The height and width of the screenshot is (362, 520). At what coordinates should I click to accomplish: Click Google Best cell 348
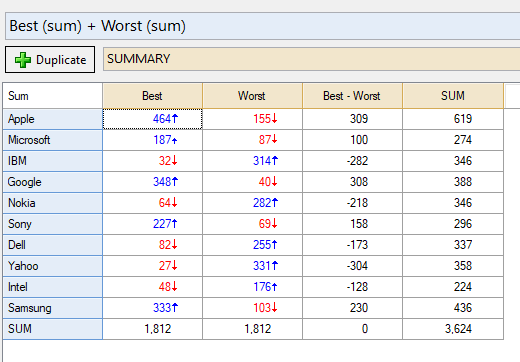coord(152,182)
